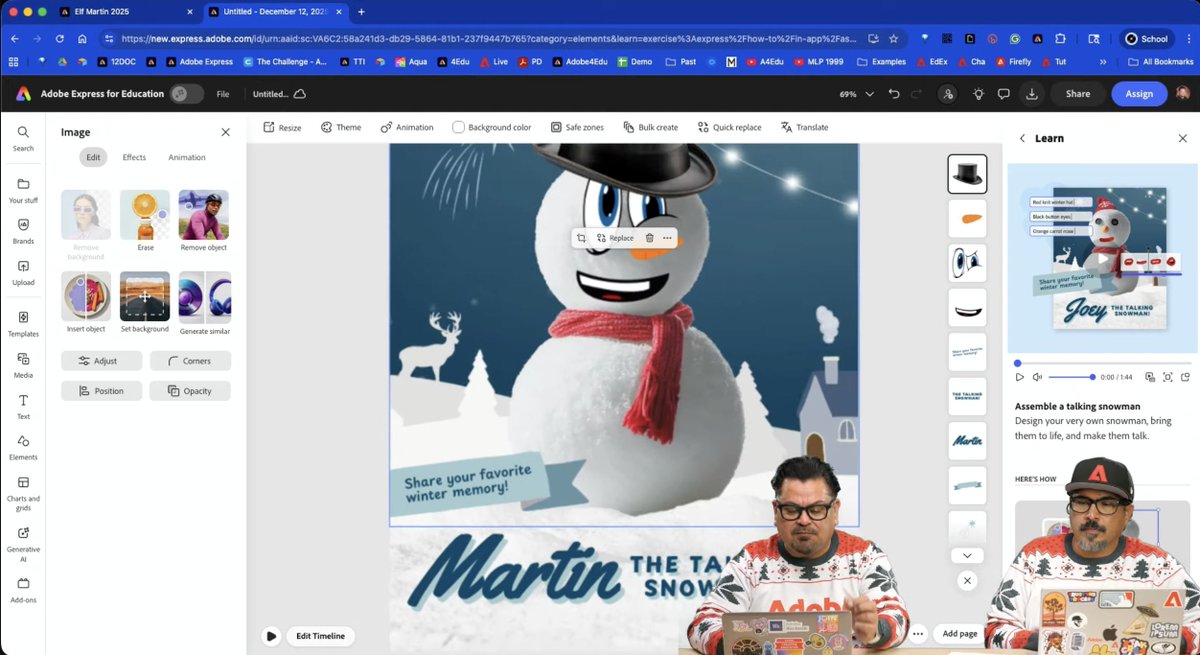Switch to the Effects tab
Screen dimensions: 1200x655
pyautogui.click(x=134, y=157)
